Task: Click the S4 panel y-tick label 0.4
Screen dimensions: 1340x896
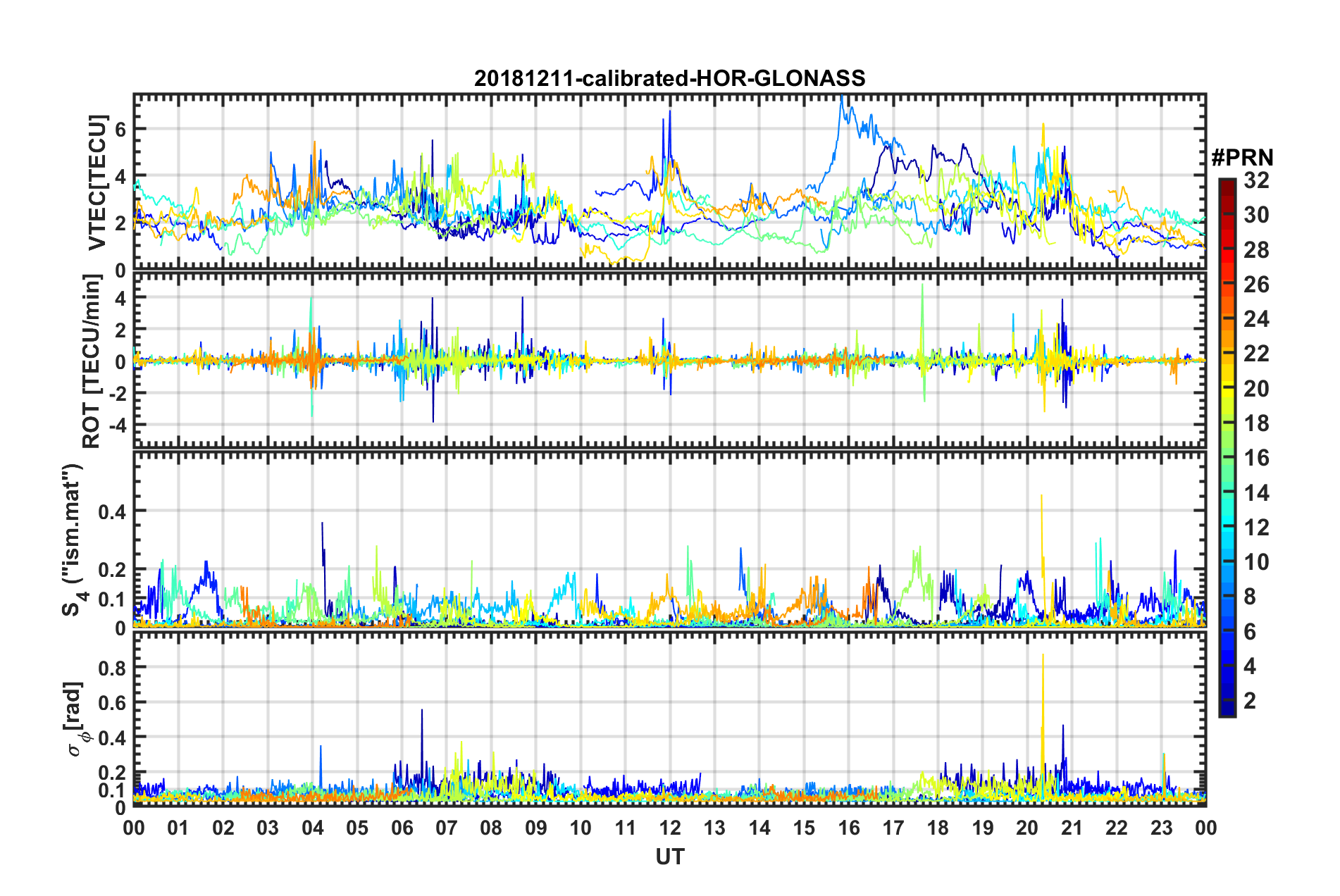Action: coord(112,512)
